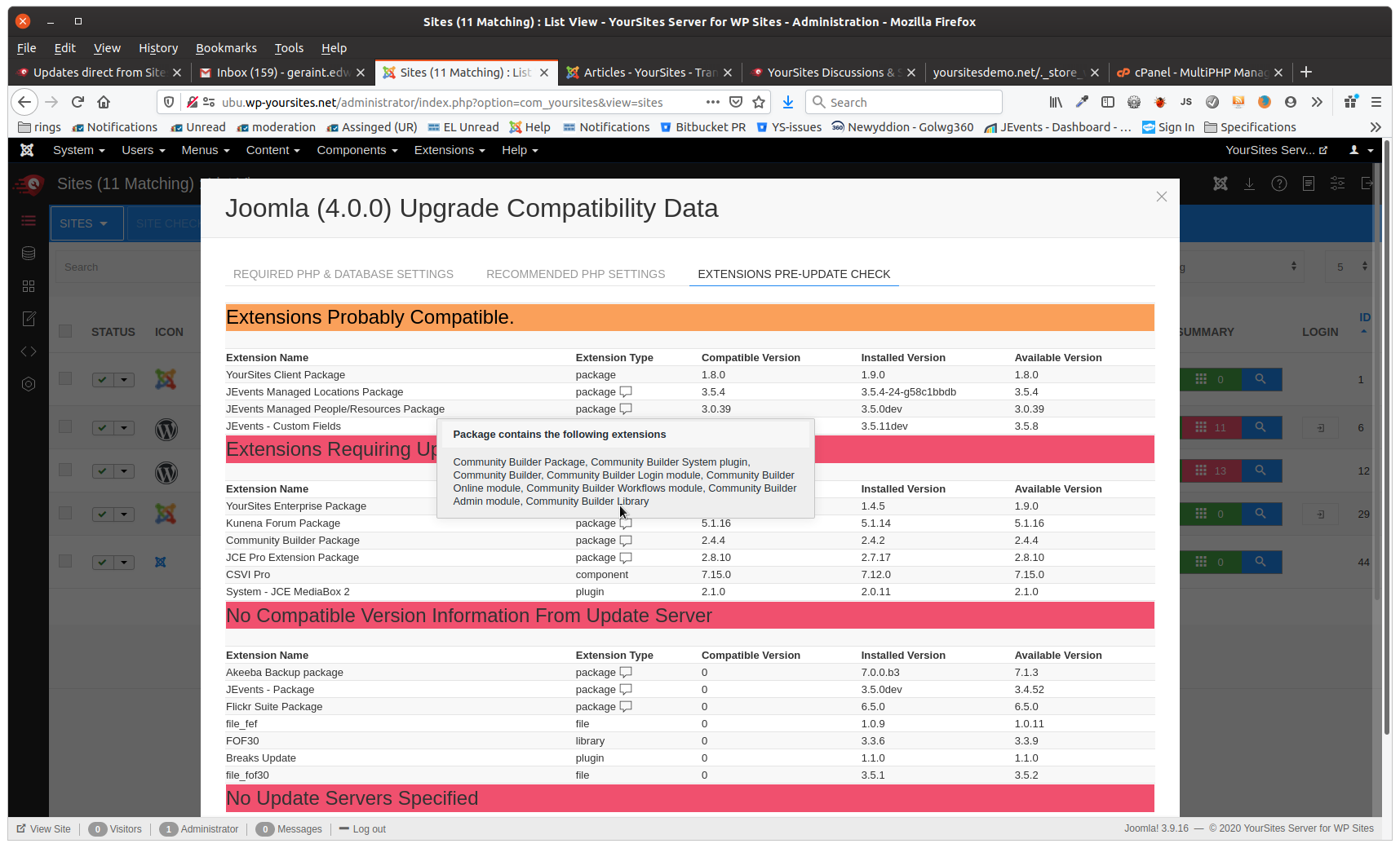The width and height of the screenshot is (1400, 848).
Task: Click the help question icon in toolbar
Action: (x=1279, y=183)
